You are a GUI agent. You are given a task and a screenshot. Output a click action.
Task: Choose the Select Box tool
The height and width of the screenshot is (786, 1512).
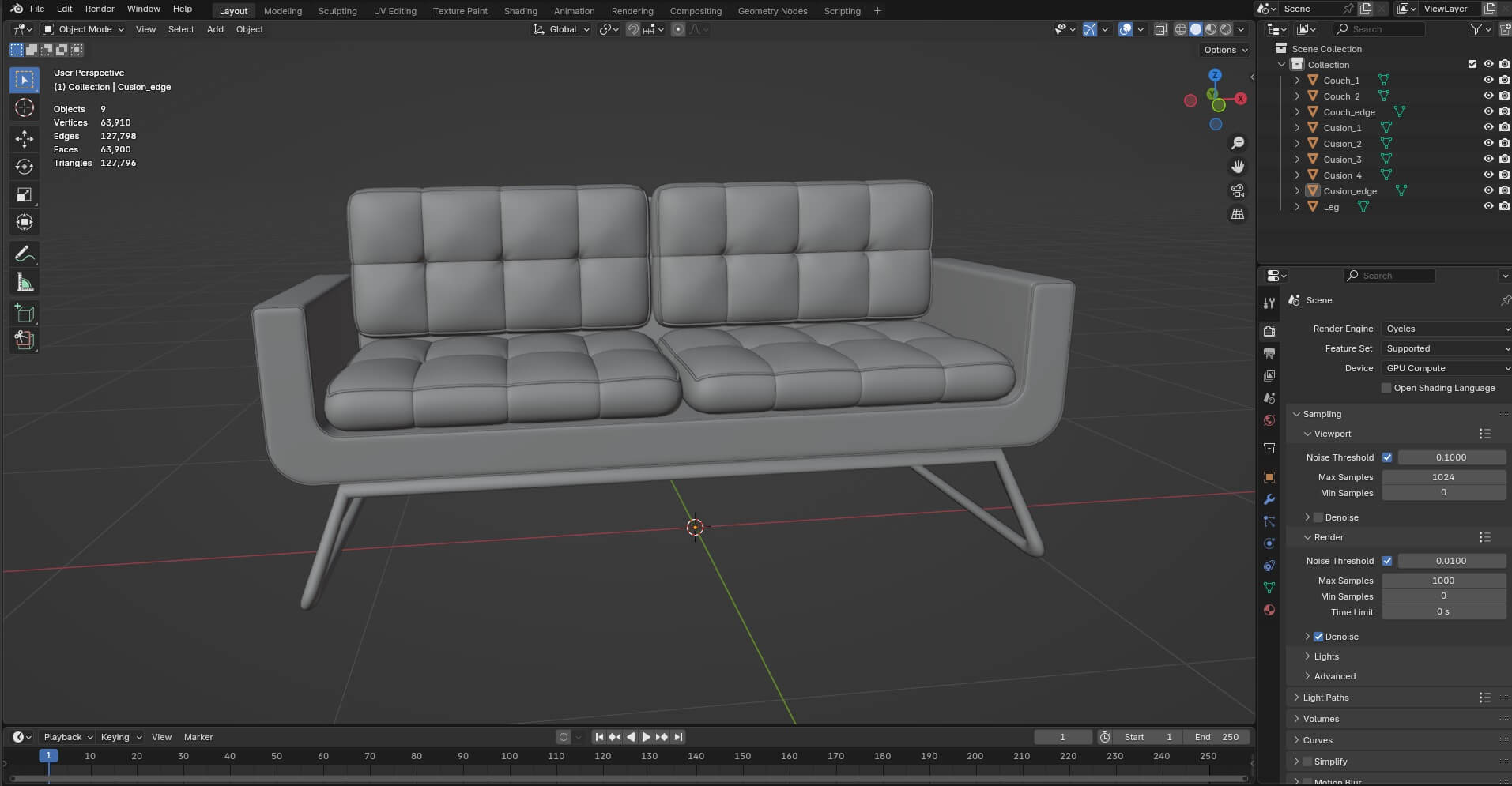point(25,80)
